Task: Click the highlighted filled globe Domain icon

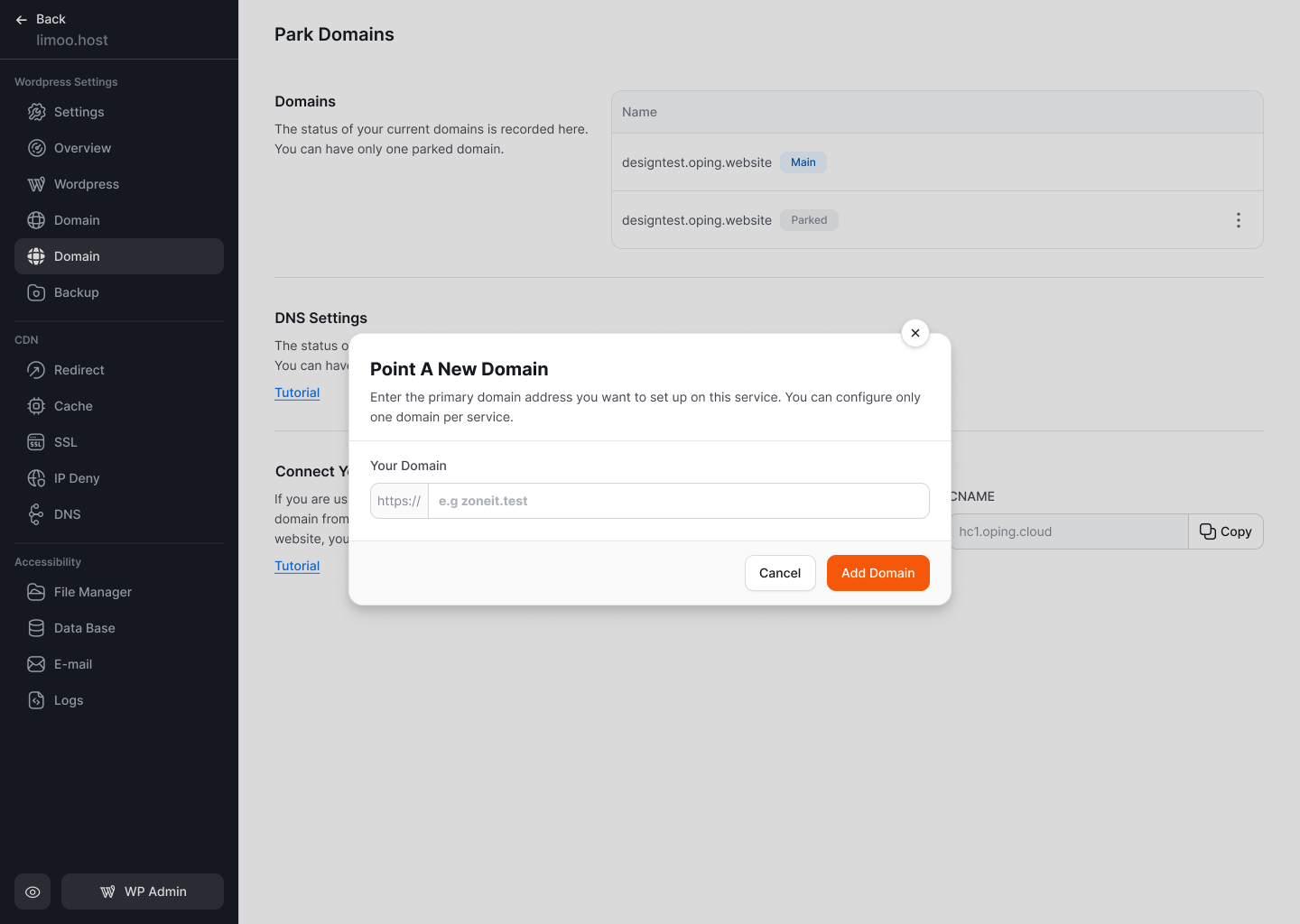Action: (x=36, y=256)
